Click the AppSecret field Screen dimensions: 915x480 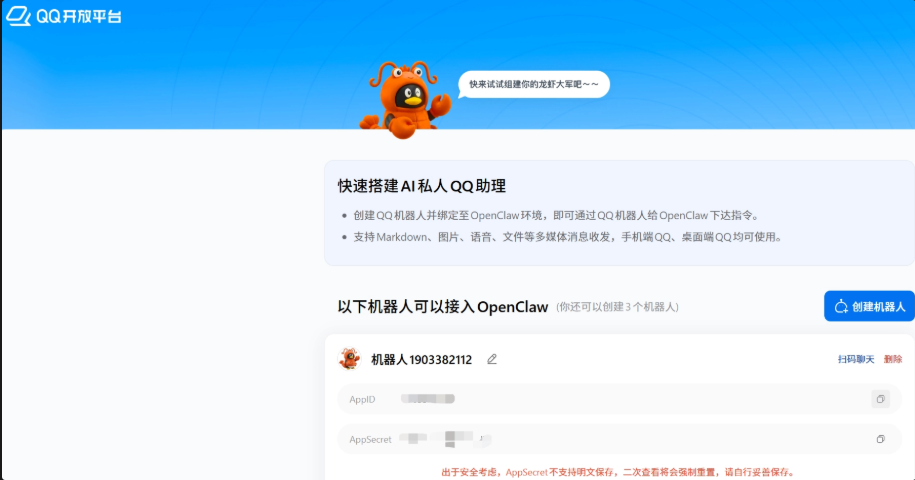pyautogui.click(x=619, y=439)
